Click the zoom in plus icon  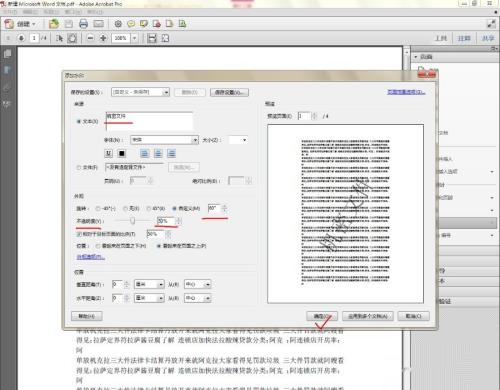click(103, 38)
